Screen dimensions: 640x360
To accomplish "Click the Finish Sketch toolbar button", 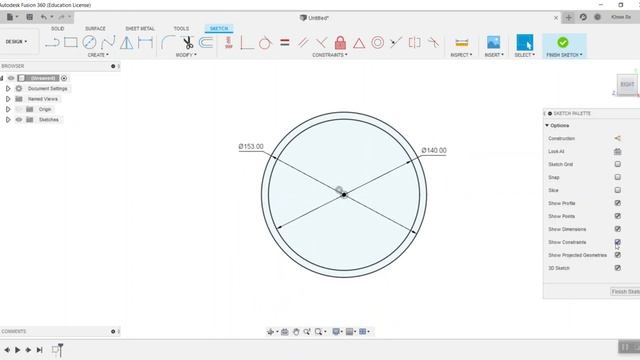I will pyautogui.click(x=563, y=46).
